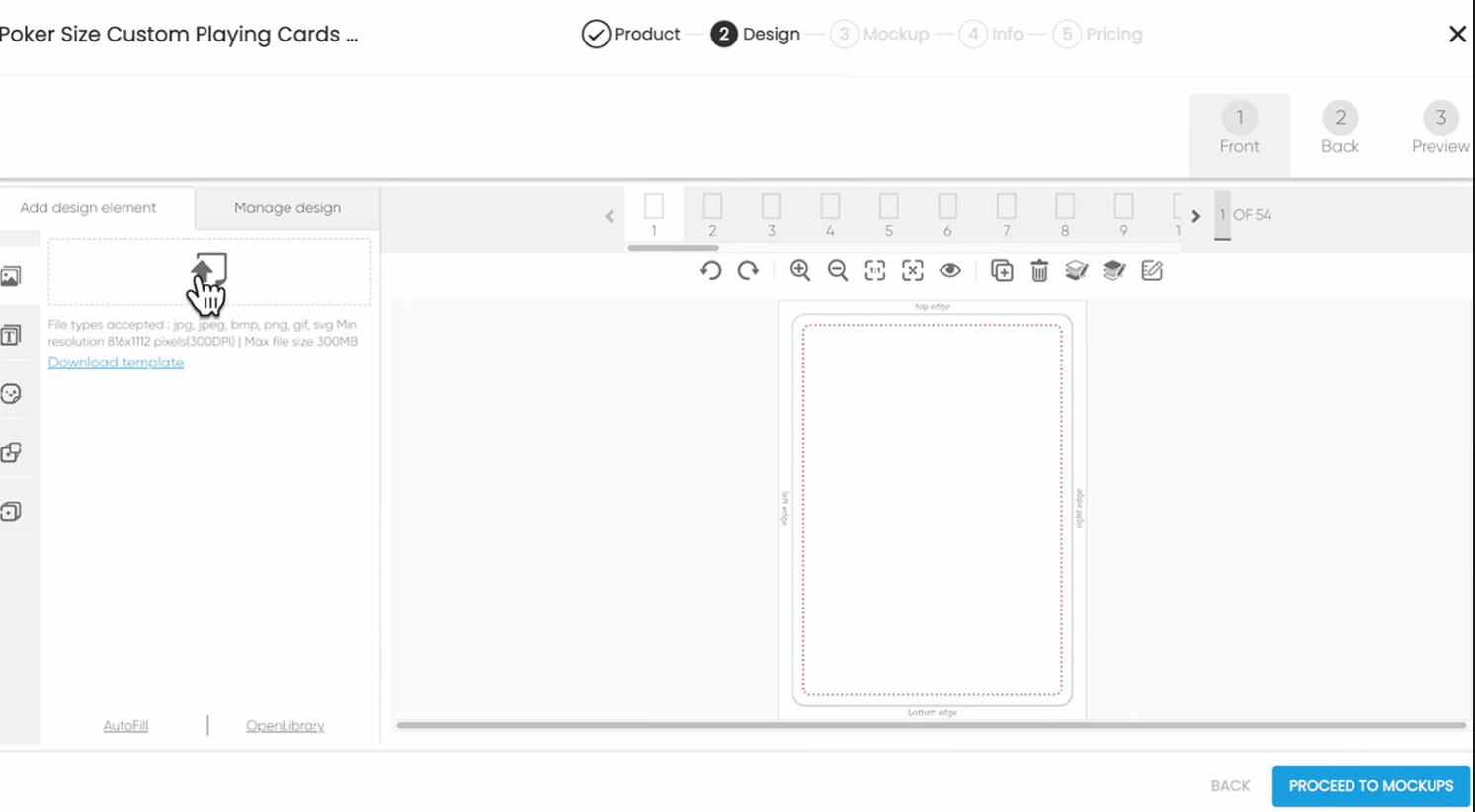Go to the Design step
This screenshot has width=1475, height=812.
(x=756, y=35)
